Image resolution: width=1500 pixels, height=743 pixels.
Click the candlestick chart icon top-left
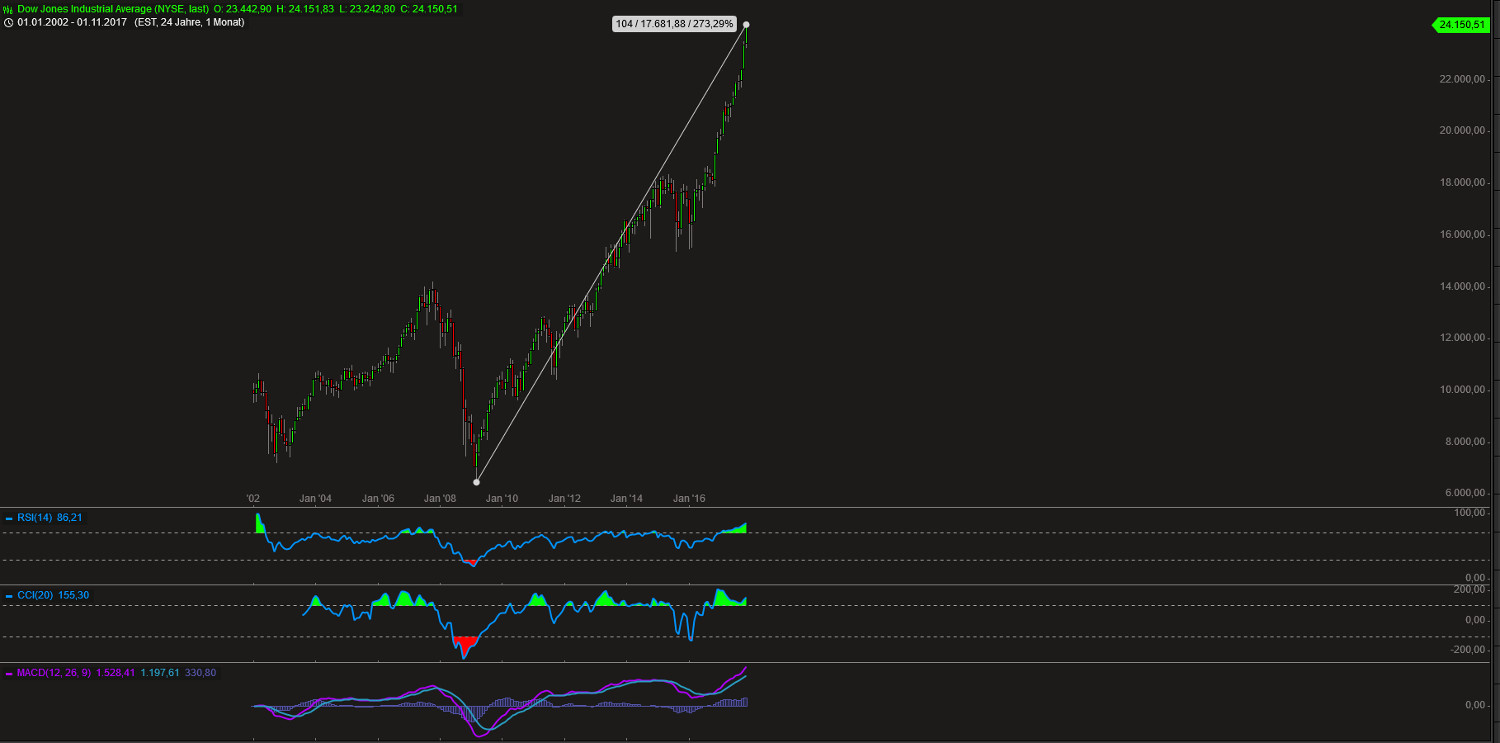(6, 8)
